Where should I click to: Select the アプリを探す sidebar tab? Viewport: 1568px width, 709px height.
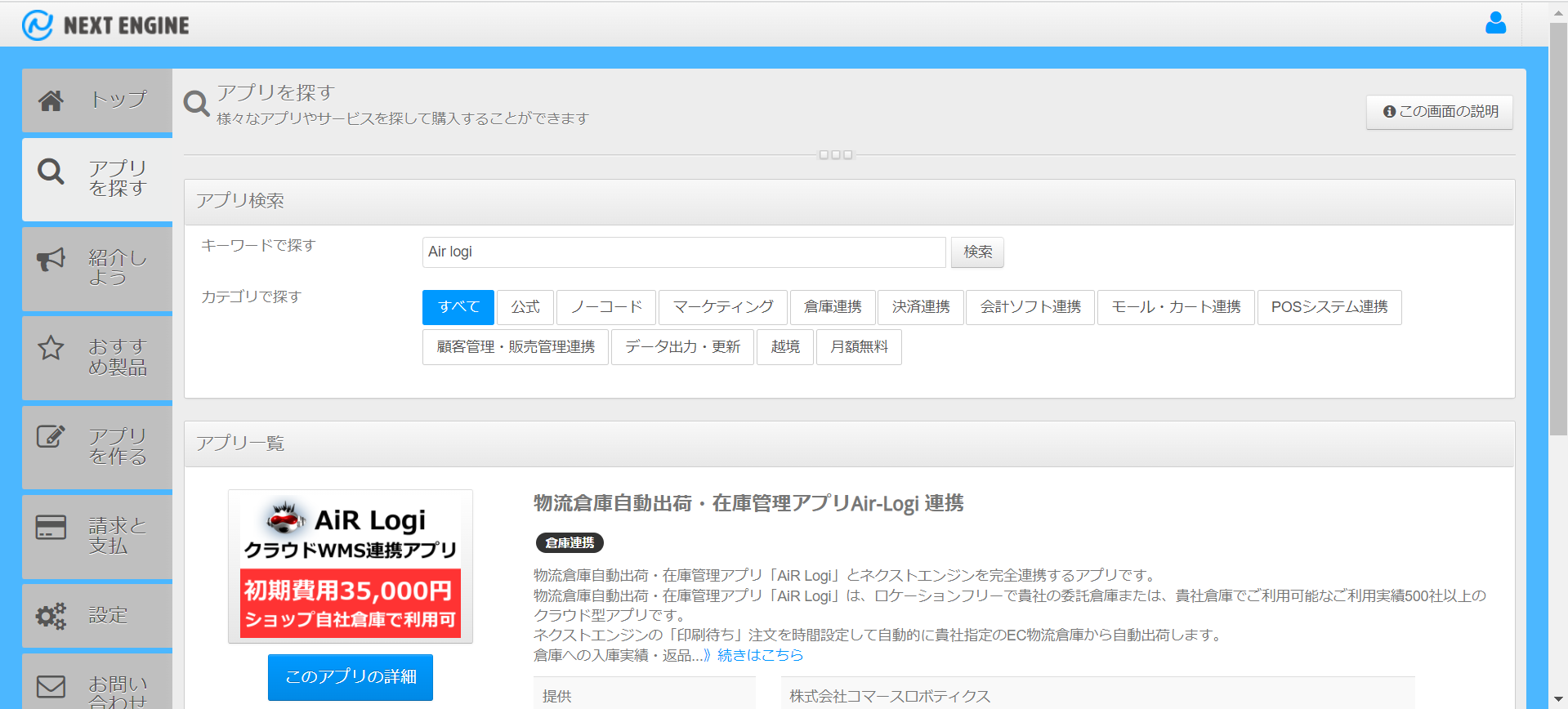point(97,179)
